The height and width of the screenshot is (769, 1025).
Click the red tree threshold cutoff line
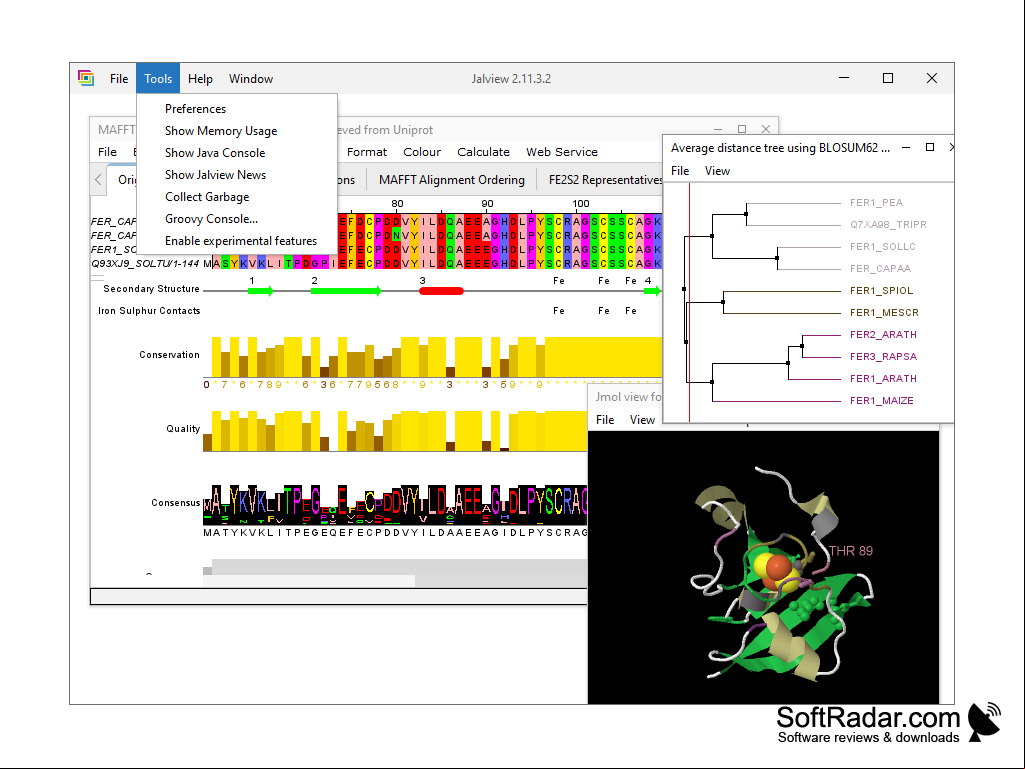tap(689, 302)
